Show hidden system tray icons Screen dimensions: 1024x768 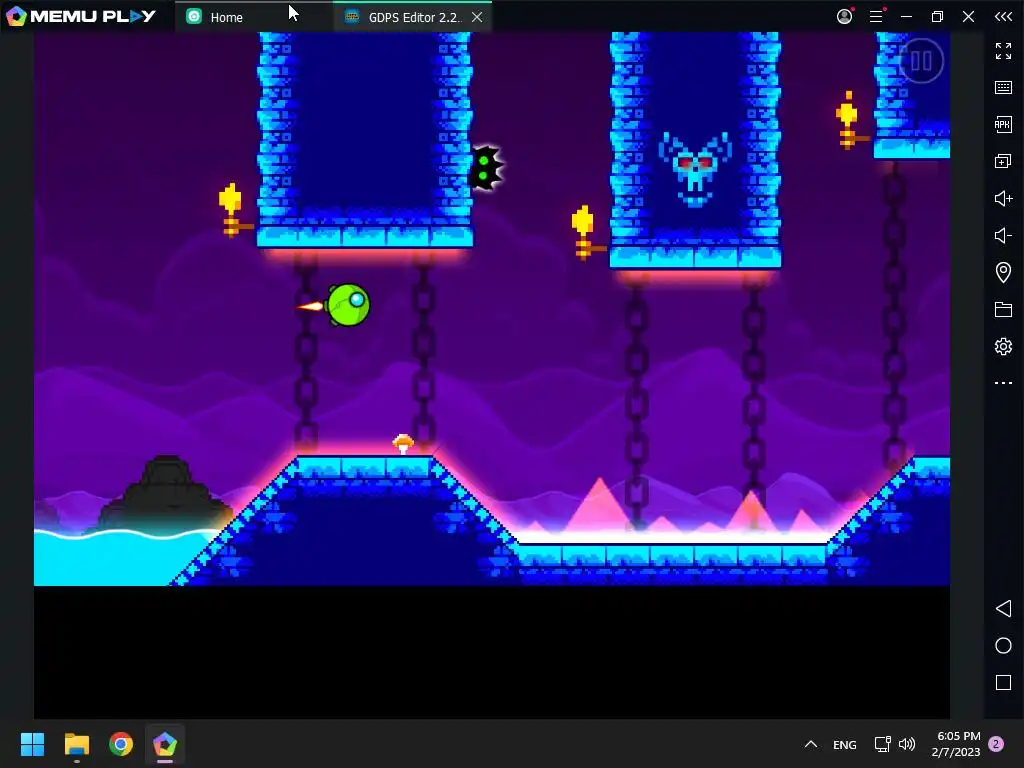(x=810, y=744)
